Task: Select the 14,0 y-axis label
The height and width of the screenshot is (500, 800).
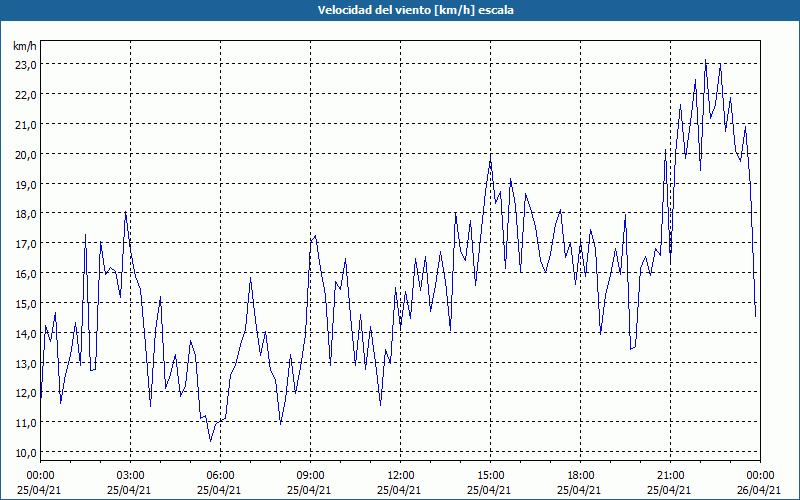Action: click(25, 333)
